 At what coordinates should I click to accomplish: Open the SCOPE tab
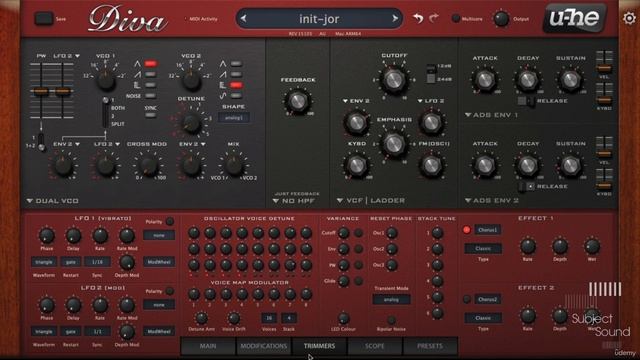374,346
